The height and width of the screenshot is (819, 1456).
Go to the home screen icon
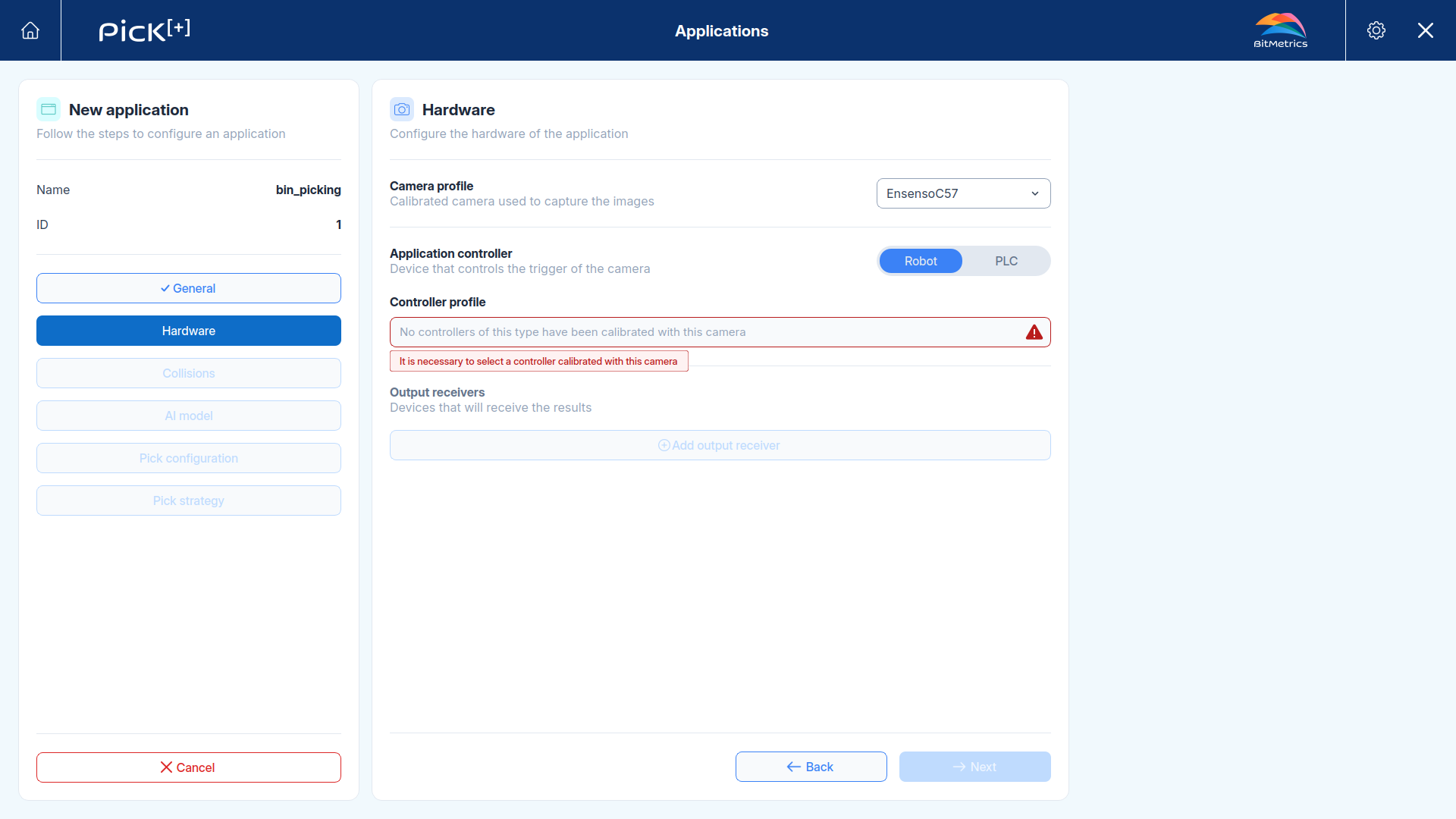tap(30, 30)
